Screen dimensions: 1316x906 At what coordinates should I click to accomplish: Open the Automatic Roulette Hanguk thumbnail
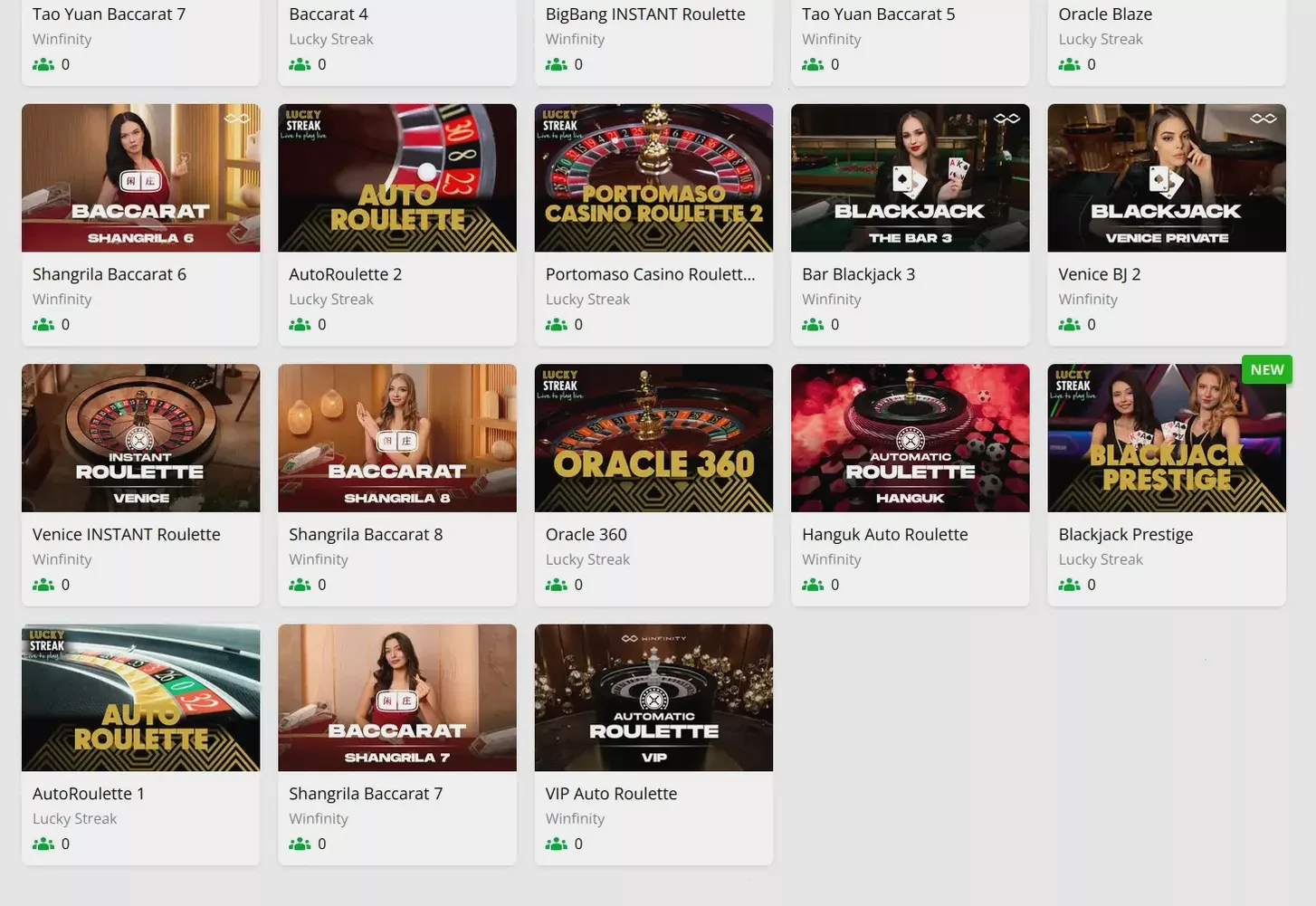click(910, 438)
